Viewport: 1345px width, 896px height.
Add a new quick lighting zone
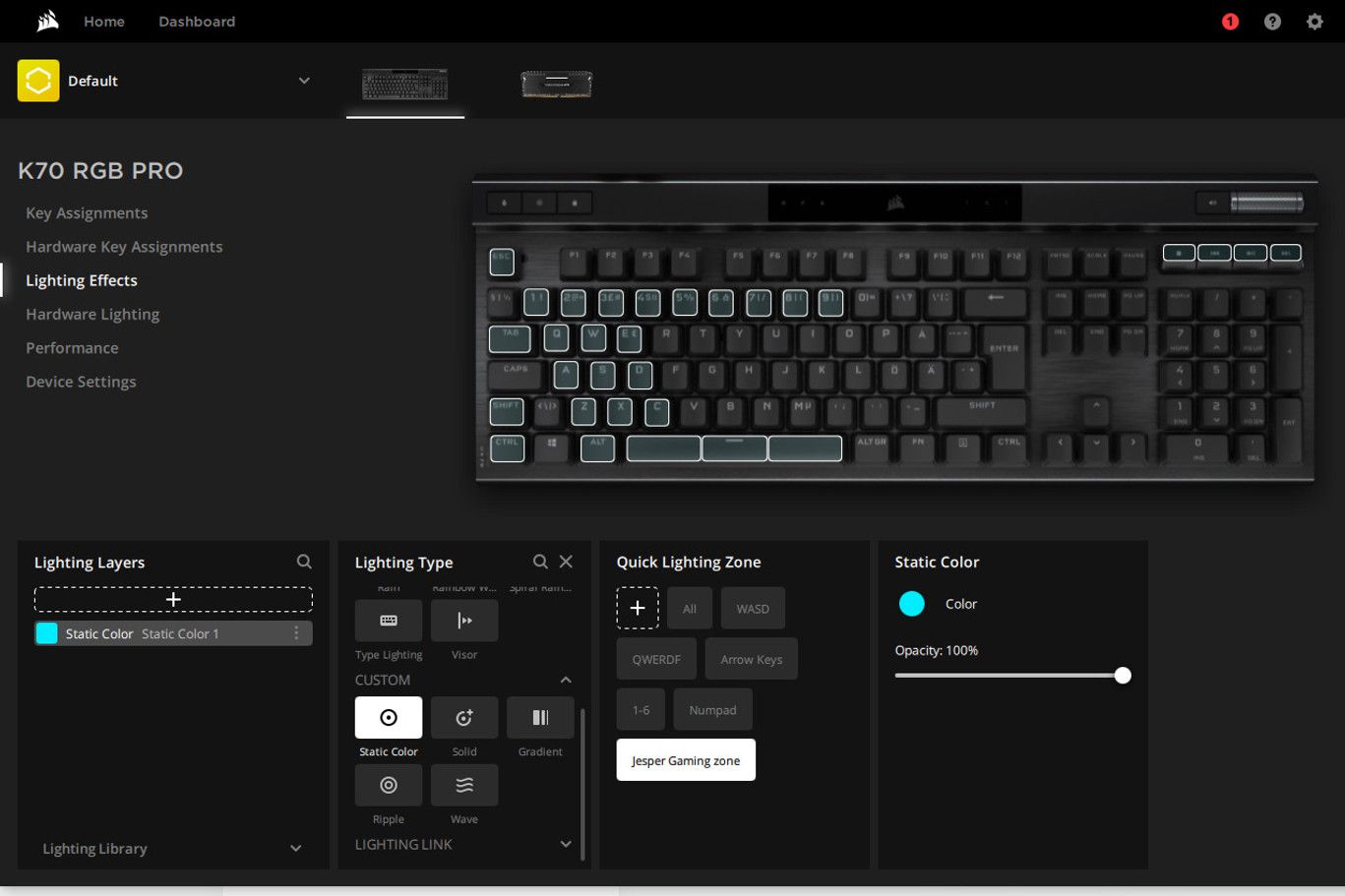[x=638, y=608]
